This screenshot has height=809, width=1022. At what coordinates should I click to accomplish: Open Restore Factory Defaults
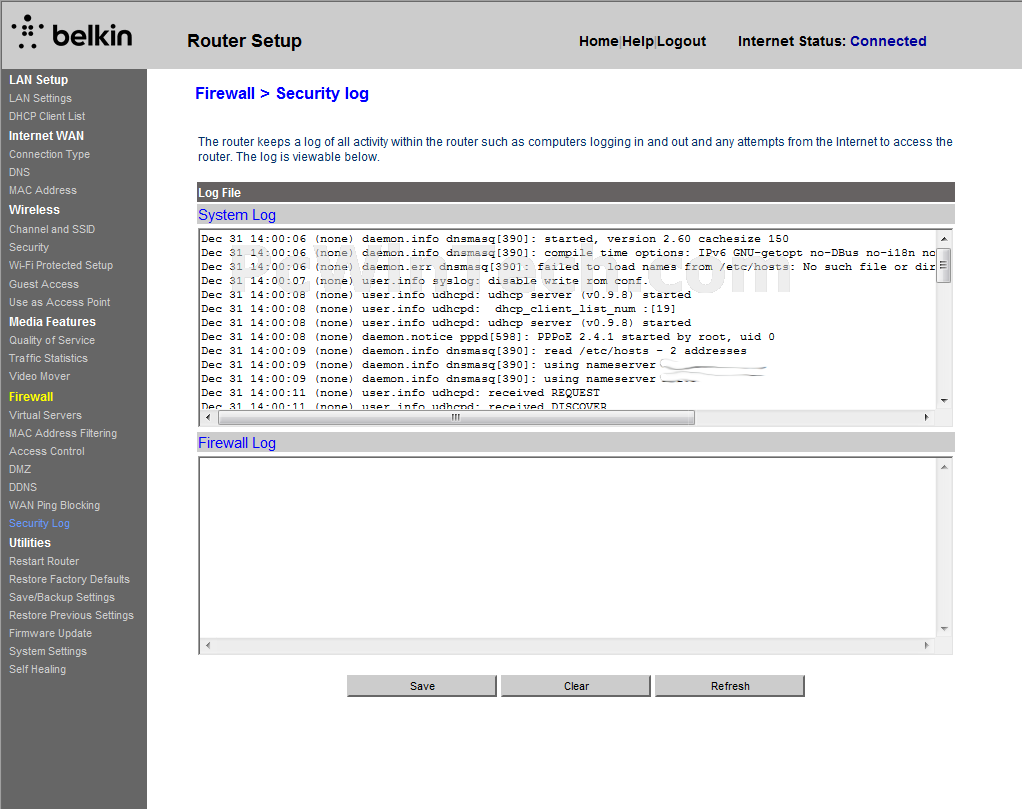point(69,580)
